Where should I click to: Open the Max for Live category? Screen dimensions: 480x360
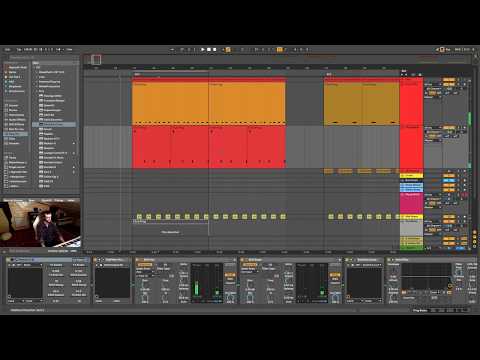(x=16, y=129)
